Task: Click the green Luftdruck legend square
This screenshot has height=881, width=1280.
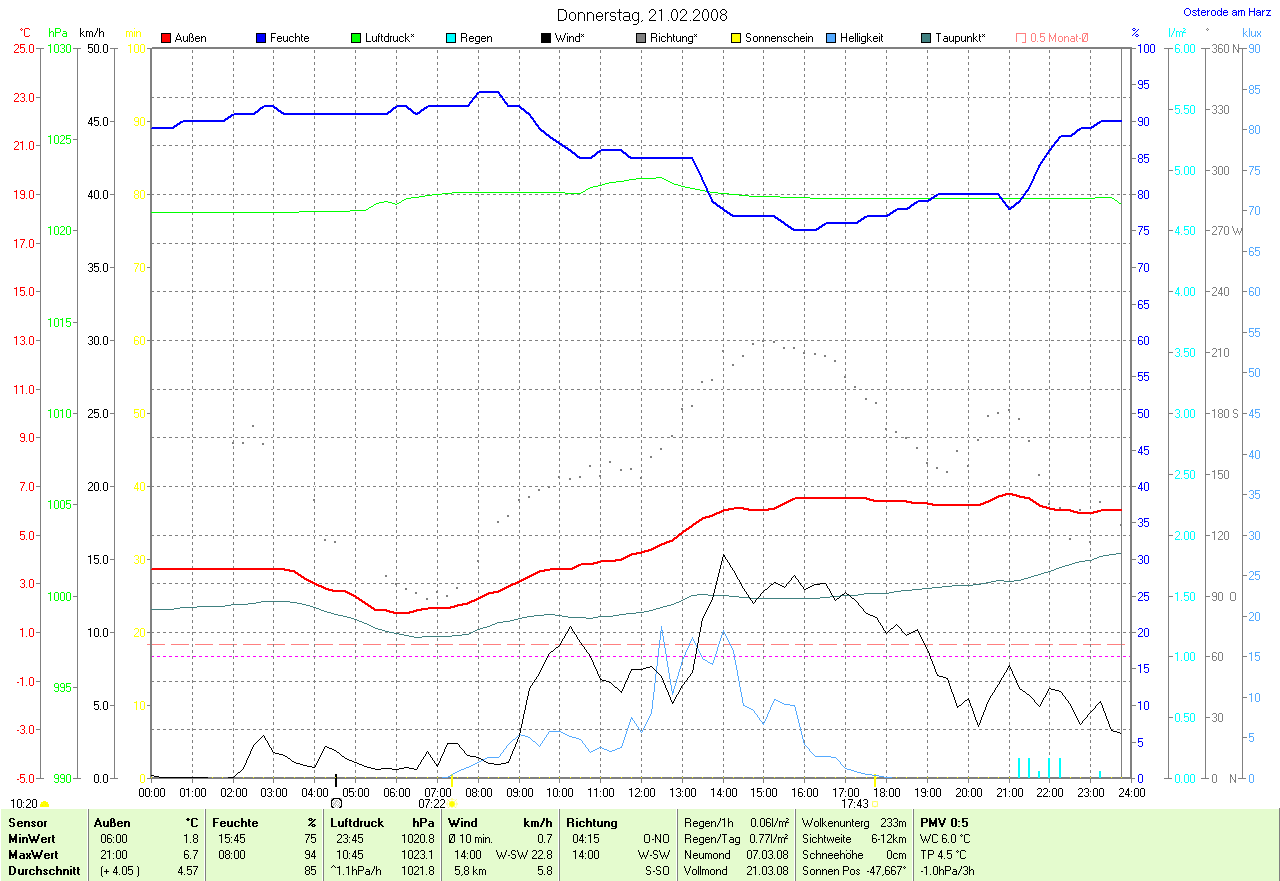Action: [356, 38]
